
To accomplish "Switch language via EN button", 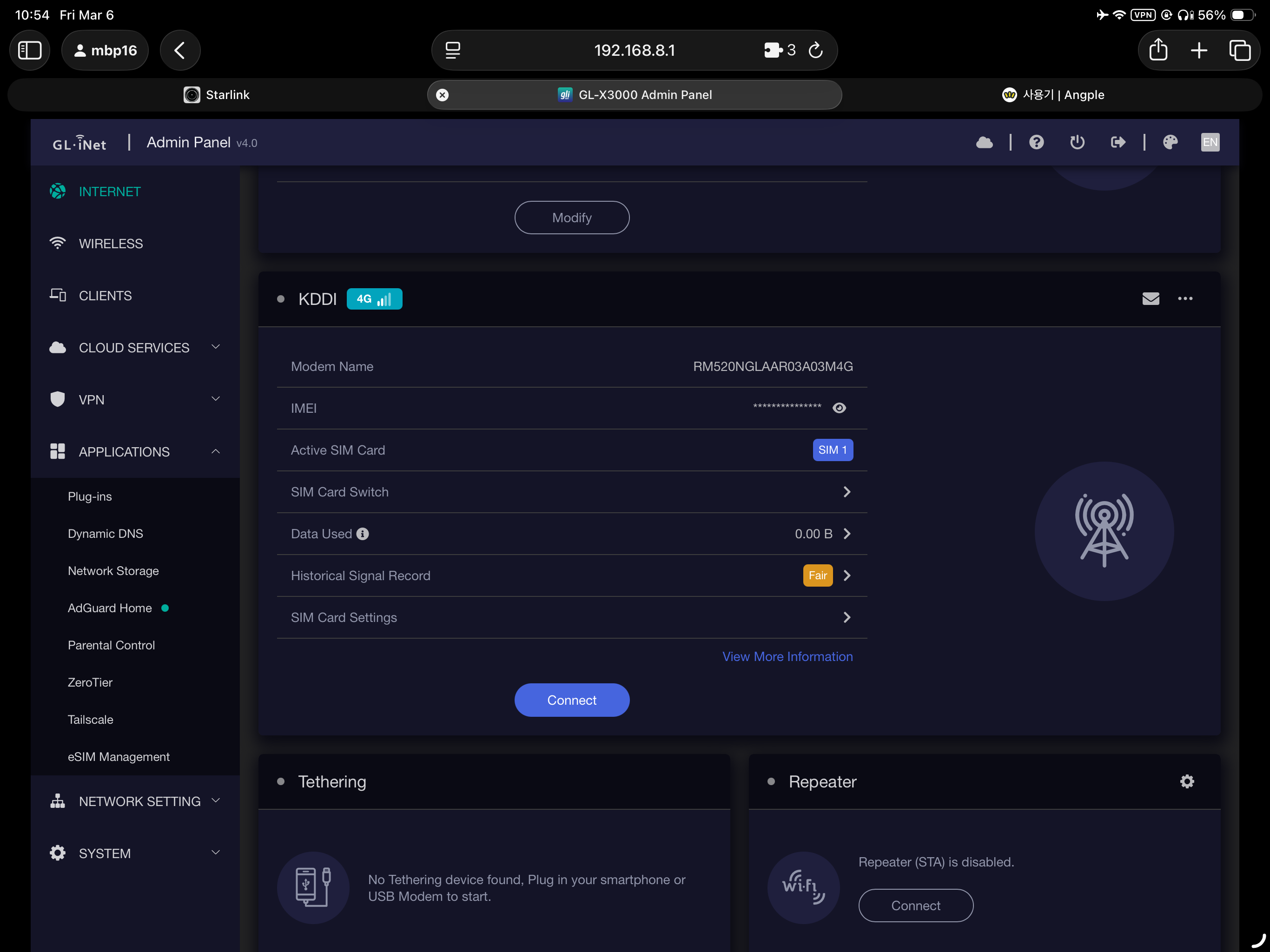I will tap(1210, 142).
